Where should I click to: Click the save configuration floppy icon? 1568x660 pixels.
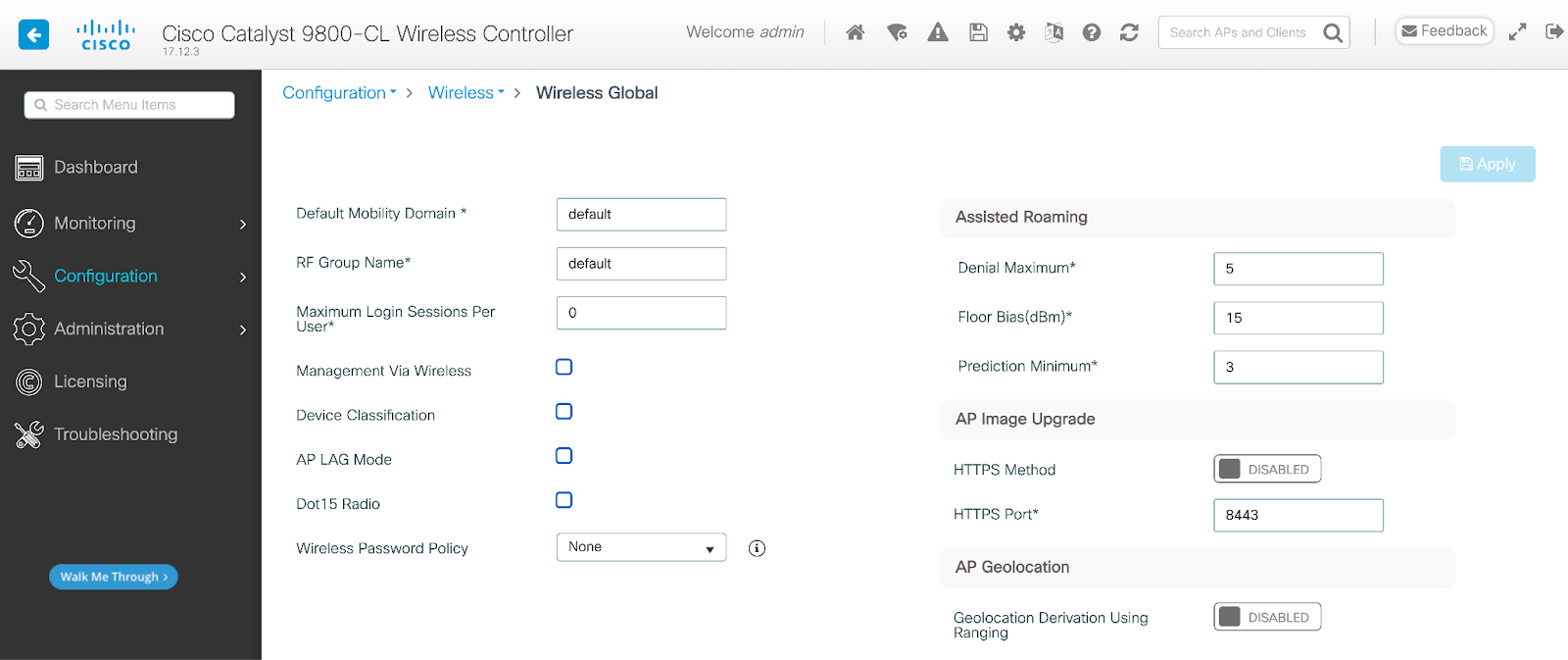tap(978, 32)
